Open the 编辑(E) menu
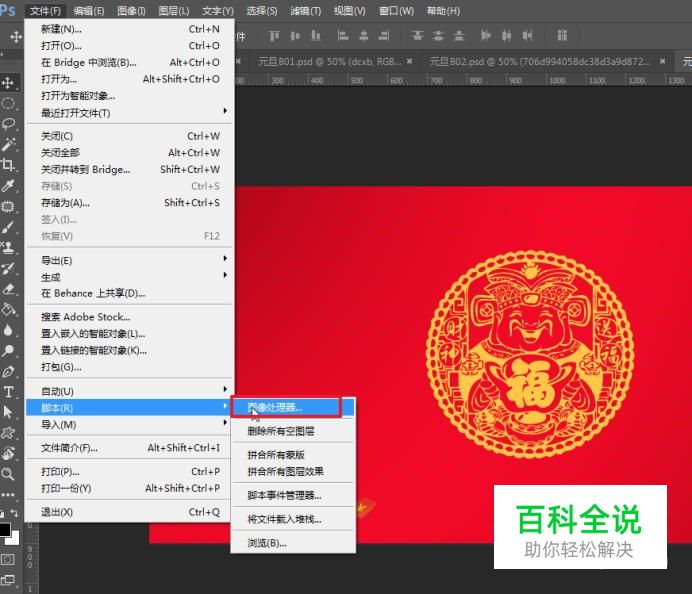Viewport: 692px width, 594px height. 89,11
